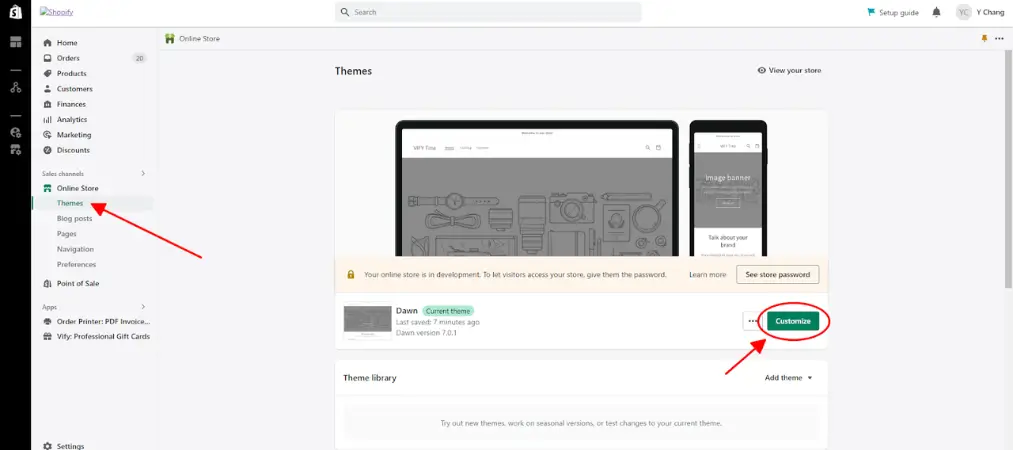The height and width of the screenshot is (450, 1013).
Task: Click See store password button
Action: (x=777, y=274)
